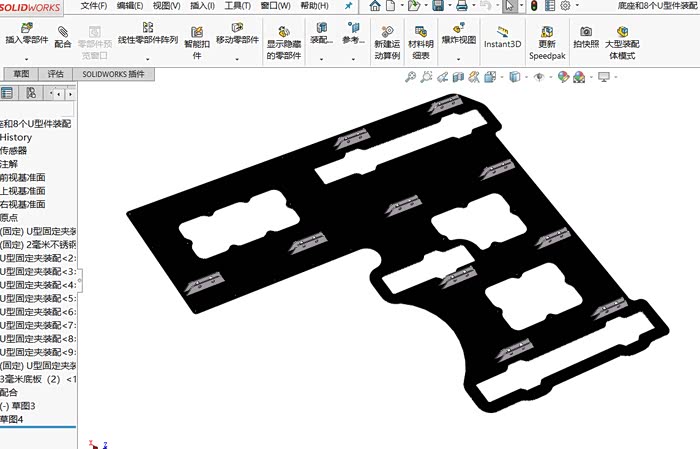The width and height of the screenshot is (700, 449).
Task: Click the New document icon
Action: pos(391,5)
